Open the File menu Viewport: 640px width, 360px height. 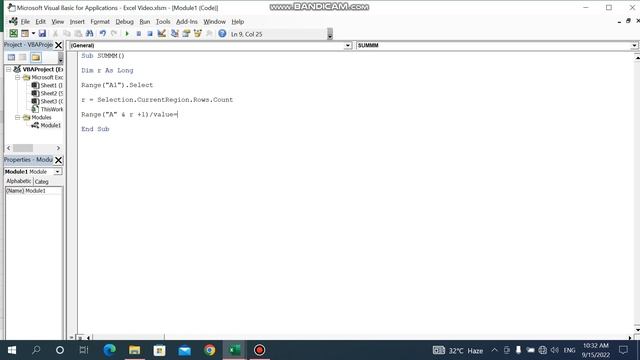pyautogui.click(x=25, y=22)
